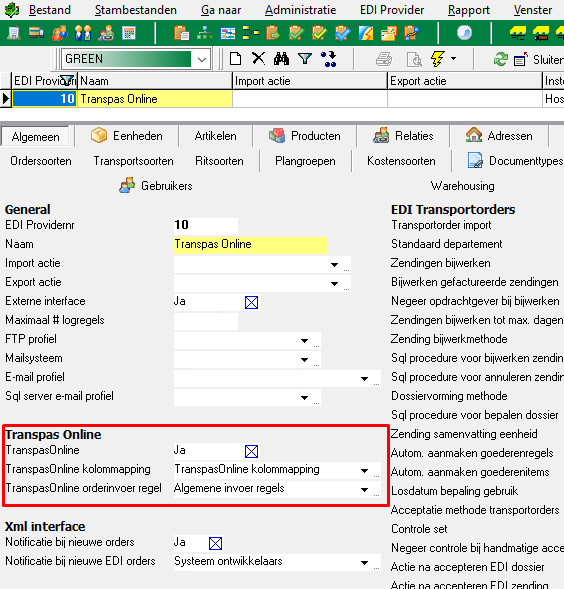The width and height of the screenshot is (564, 589).
Task: Switch to the Eenheden tab
Action: tap(127, 136)
